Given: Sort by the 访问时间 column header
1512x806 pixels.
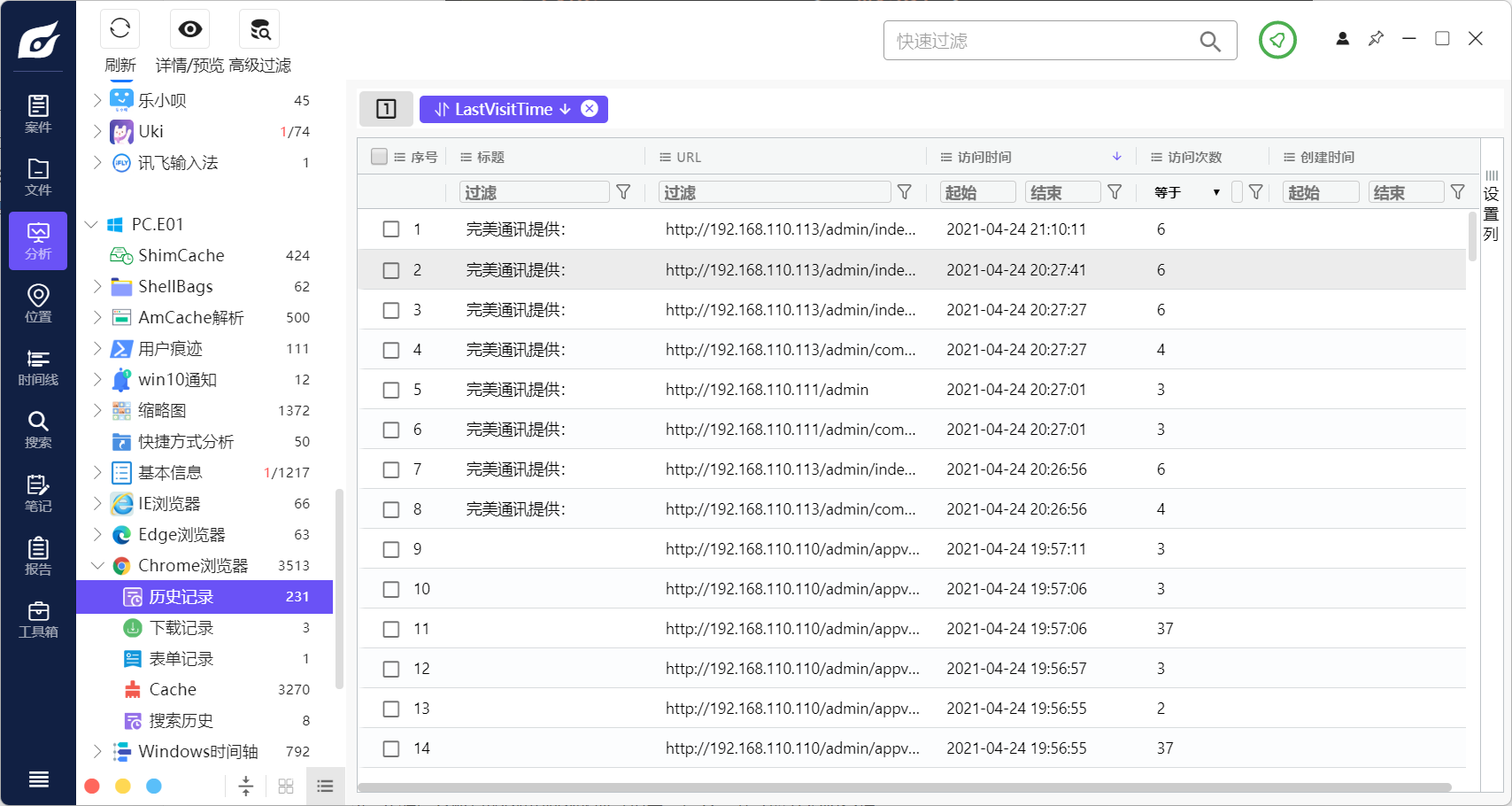Looking at the screenshot, I should pyautogui.click(x=984, y=157).
